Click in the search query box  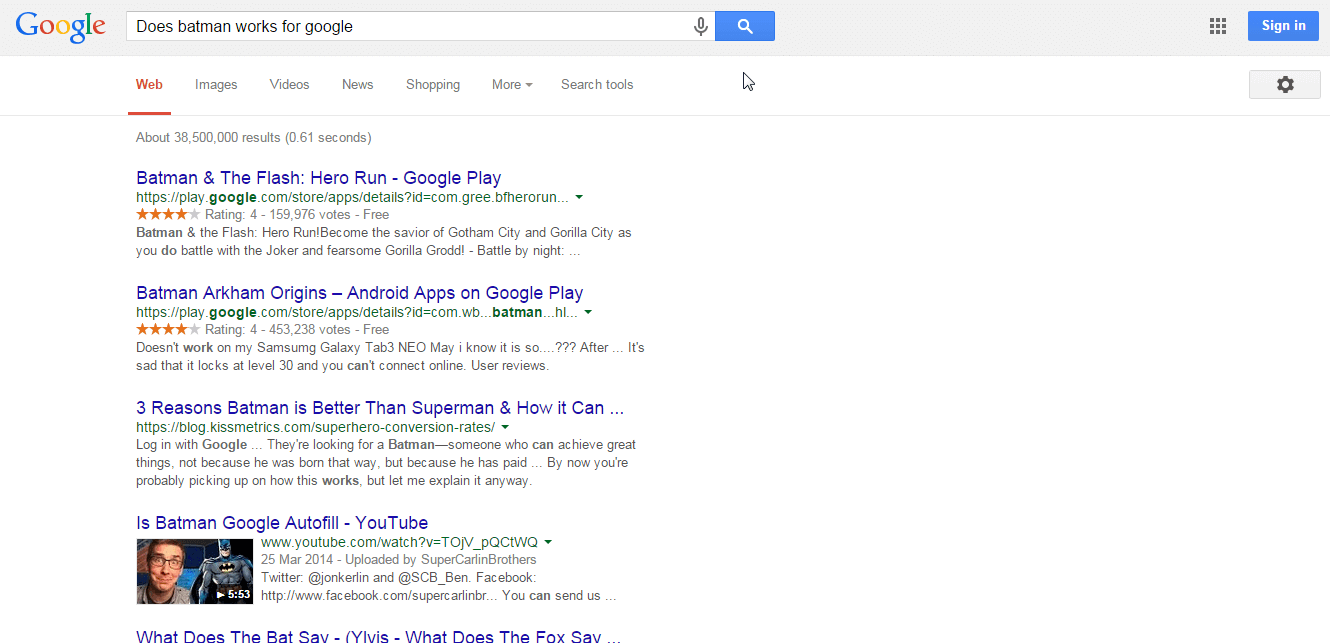[408, 27]
